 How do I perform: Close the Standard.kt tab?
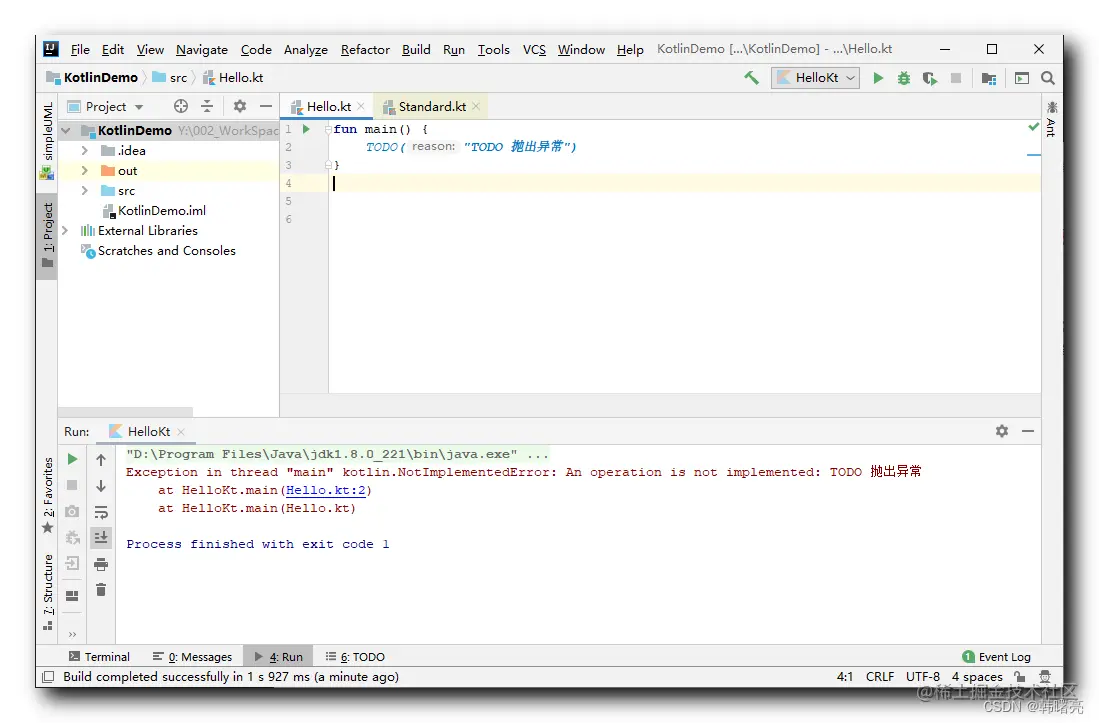point(476,106)
